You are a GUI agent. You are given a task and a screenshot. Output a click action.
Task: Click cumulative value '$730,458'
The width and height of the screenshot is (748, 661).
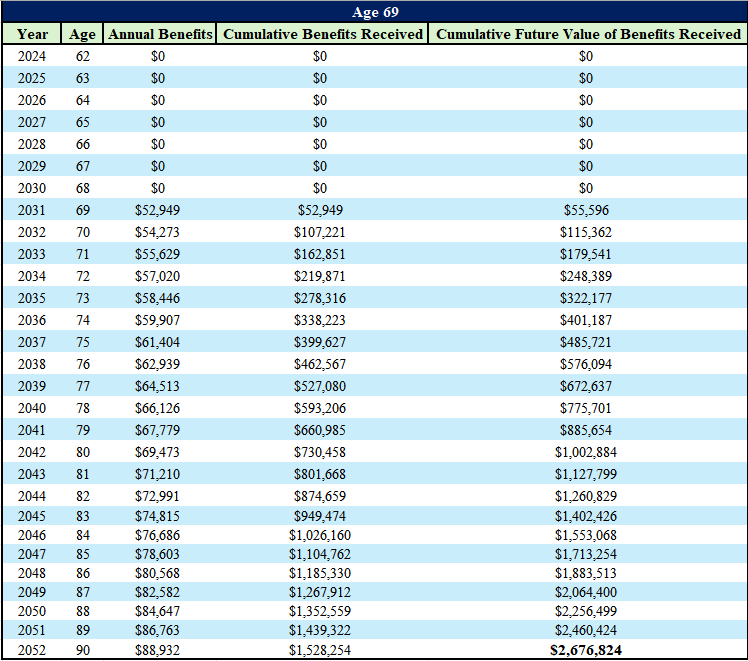click(320, 452)
